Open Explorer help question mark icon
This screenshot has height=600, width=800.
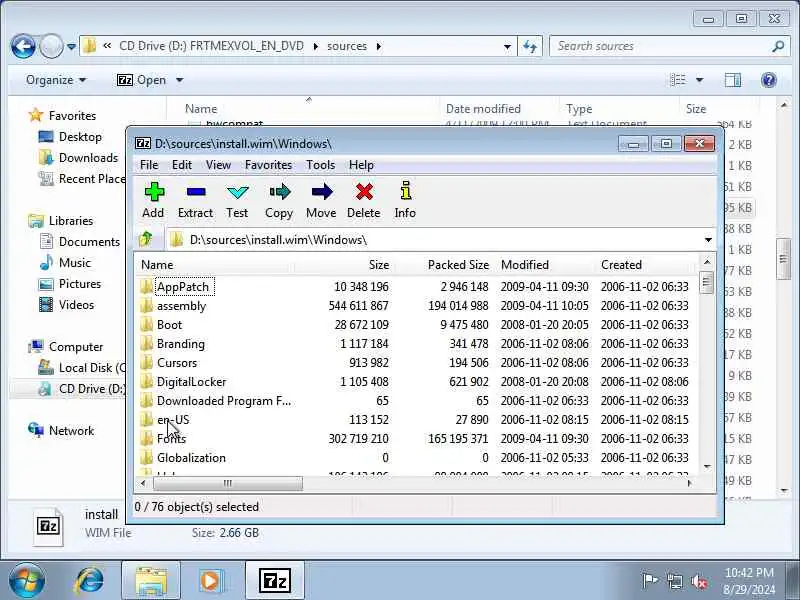[768, 80]
